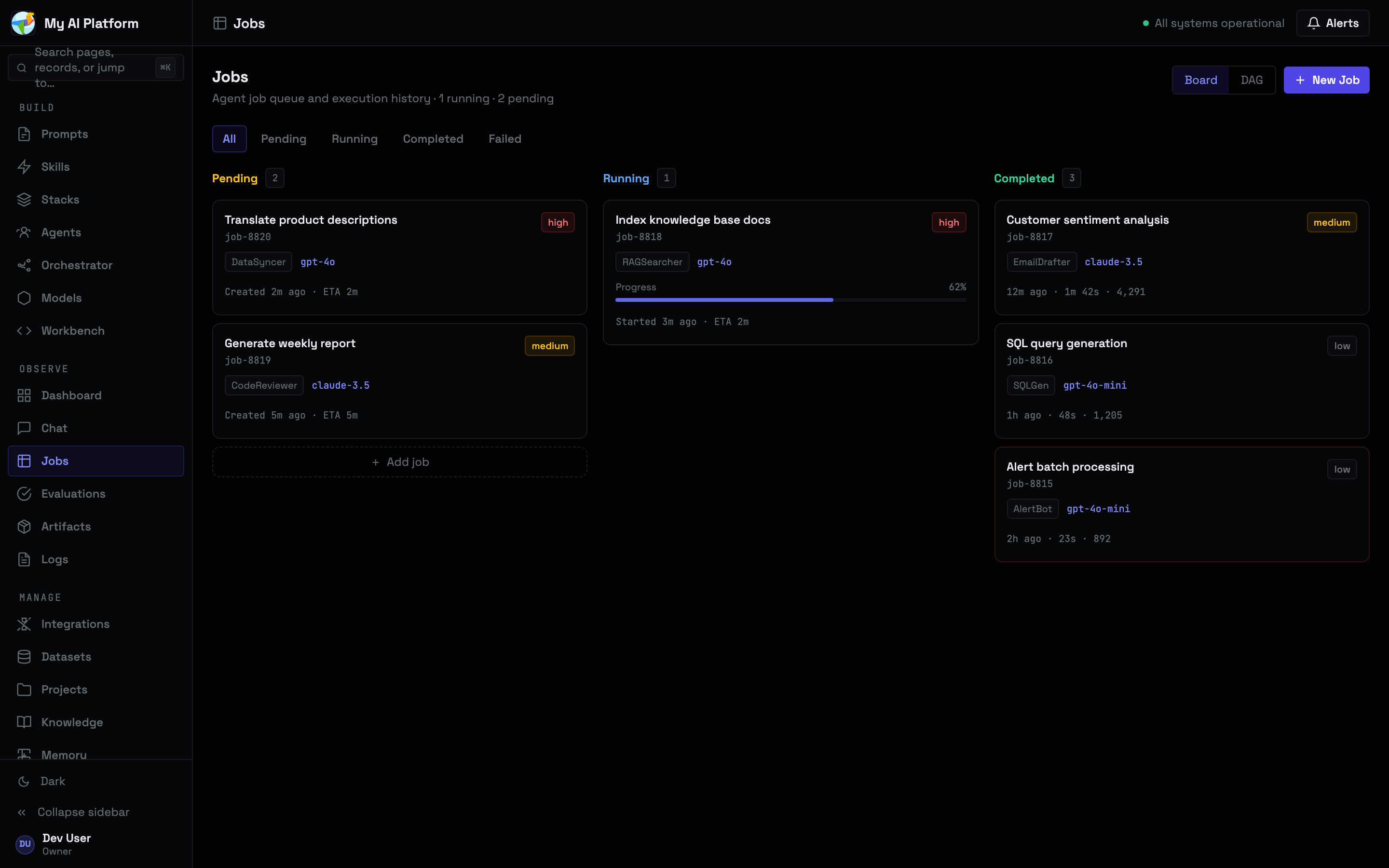1389x868 pixels.
Task: Toggle the Dark theme label
Action: [x=53, y=781]
